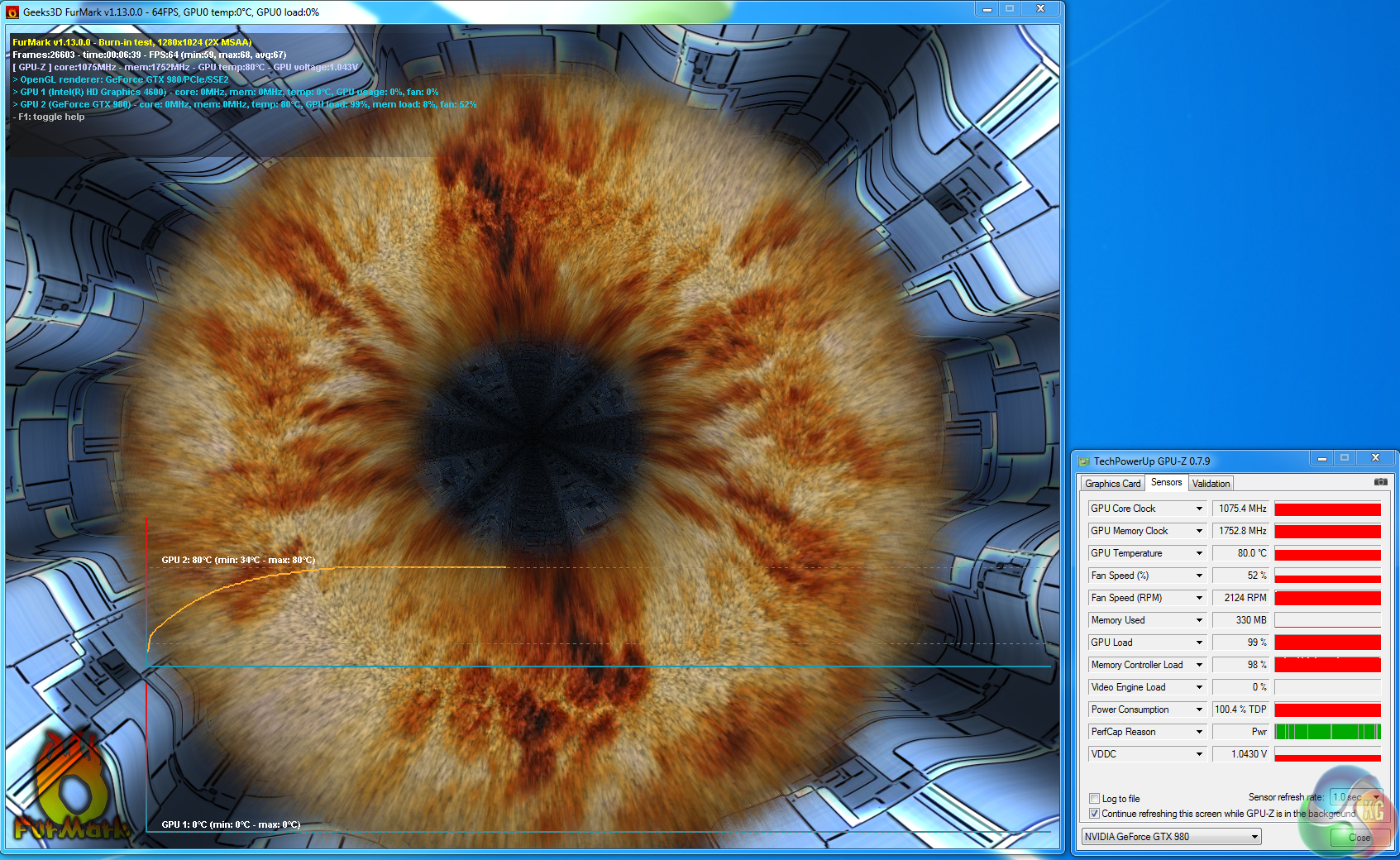Open the PerfCap Reason dropdown

(1199, 732)
